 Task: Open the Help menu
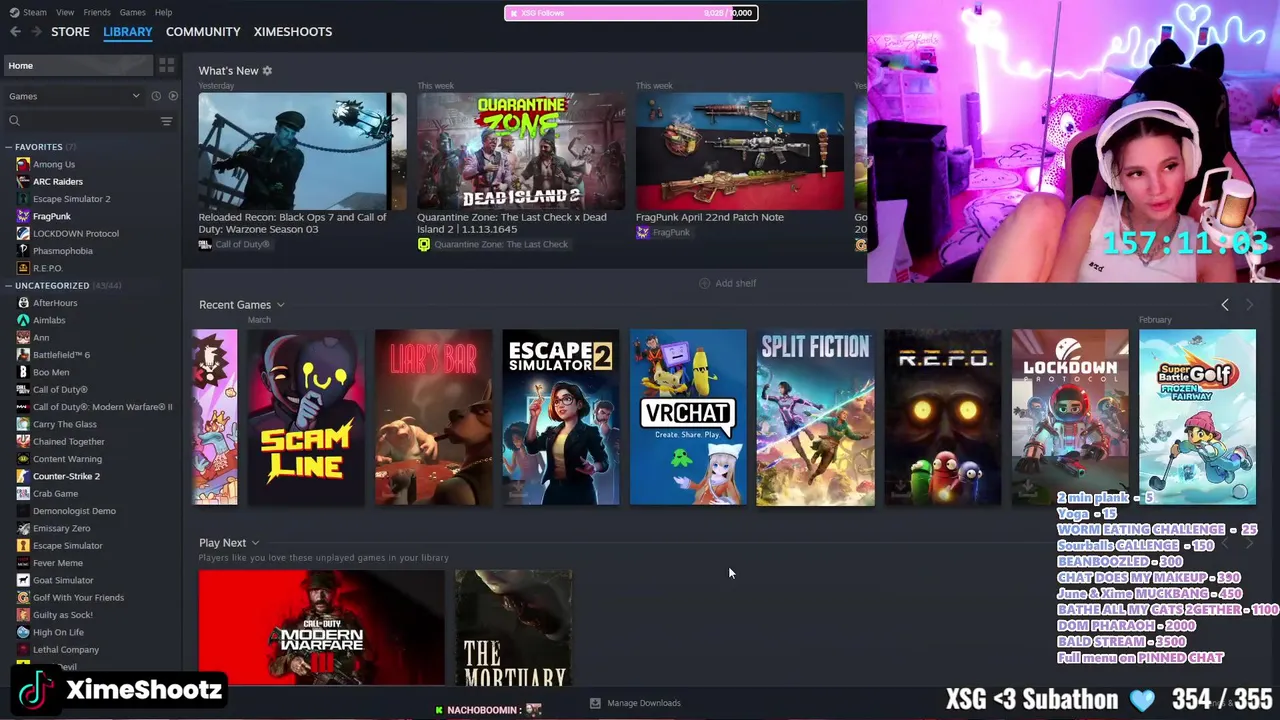point(163,12)
